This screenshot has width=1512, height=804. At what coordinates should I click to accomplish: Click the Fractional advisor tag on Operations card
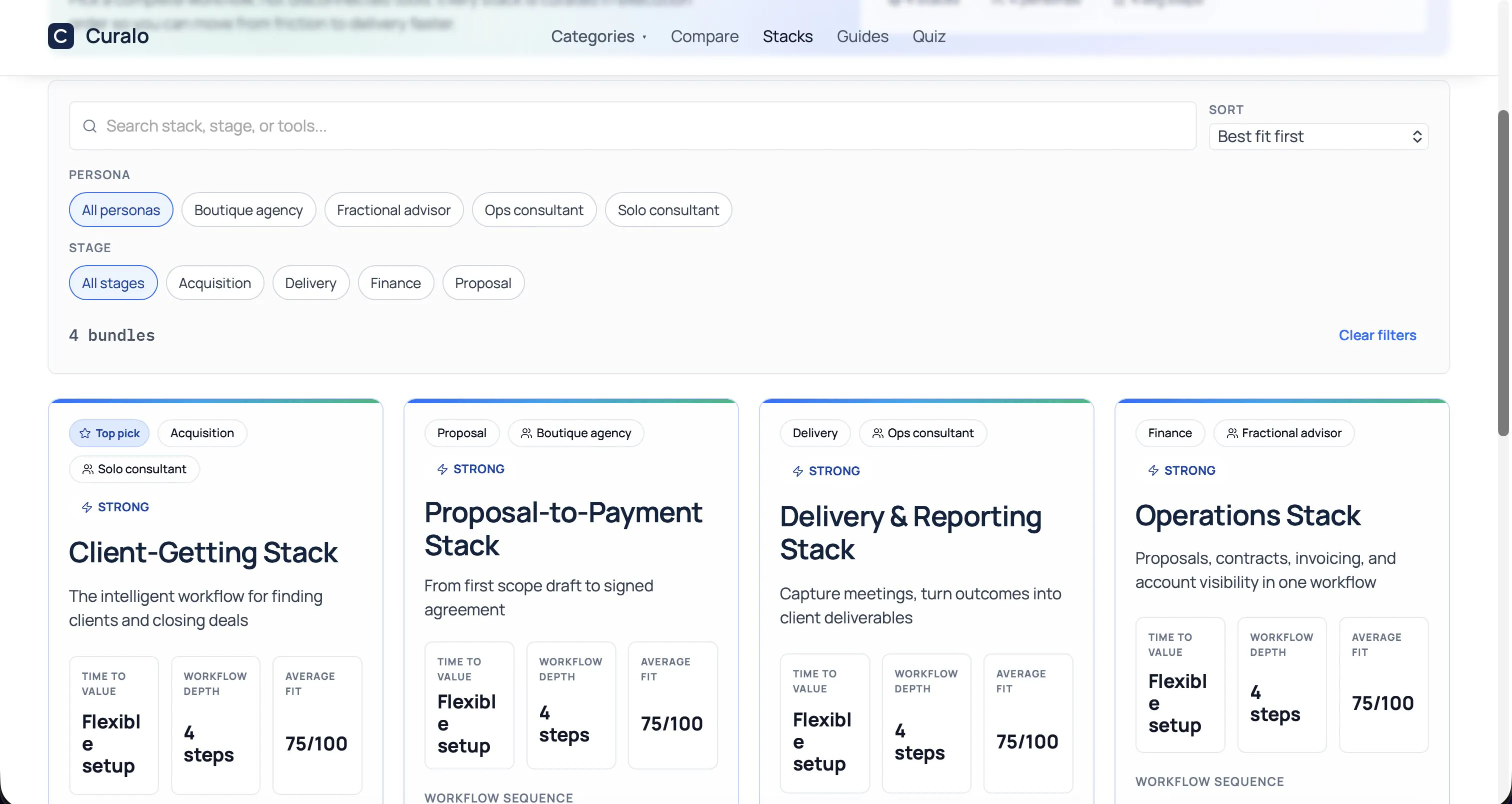click(1284, 433)
